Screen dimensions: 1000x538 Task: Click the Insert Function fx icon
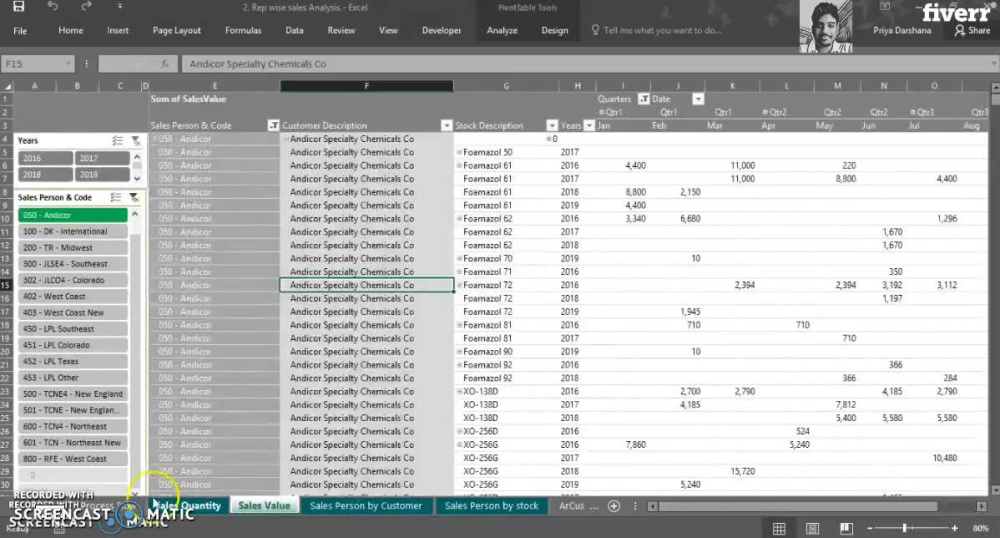click(x=165, y=64)
